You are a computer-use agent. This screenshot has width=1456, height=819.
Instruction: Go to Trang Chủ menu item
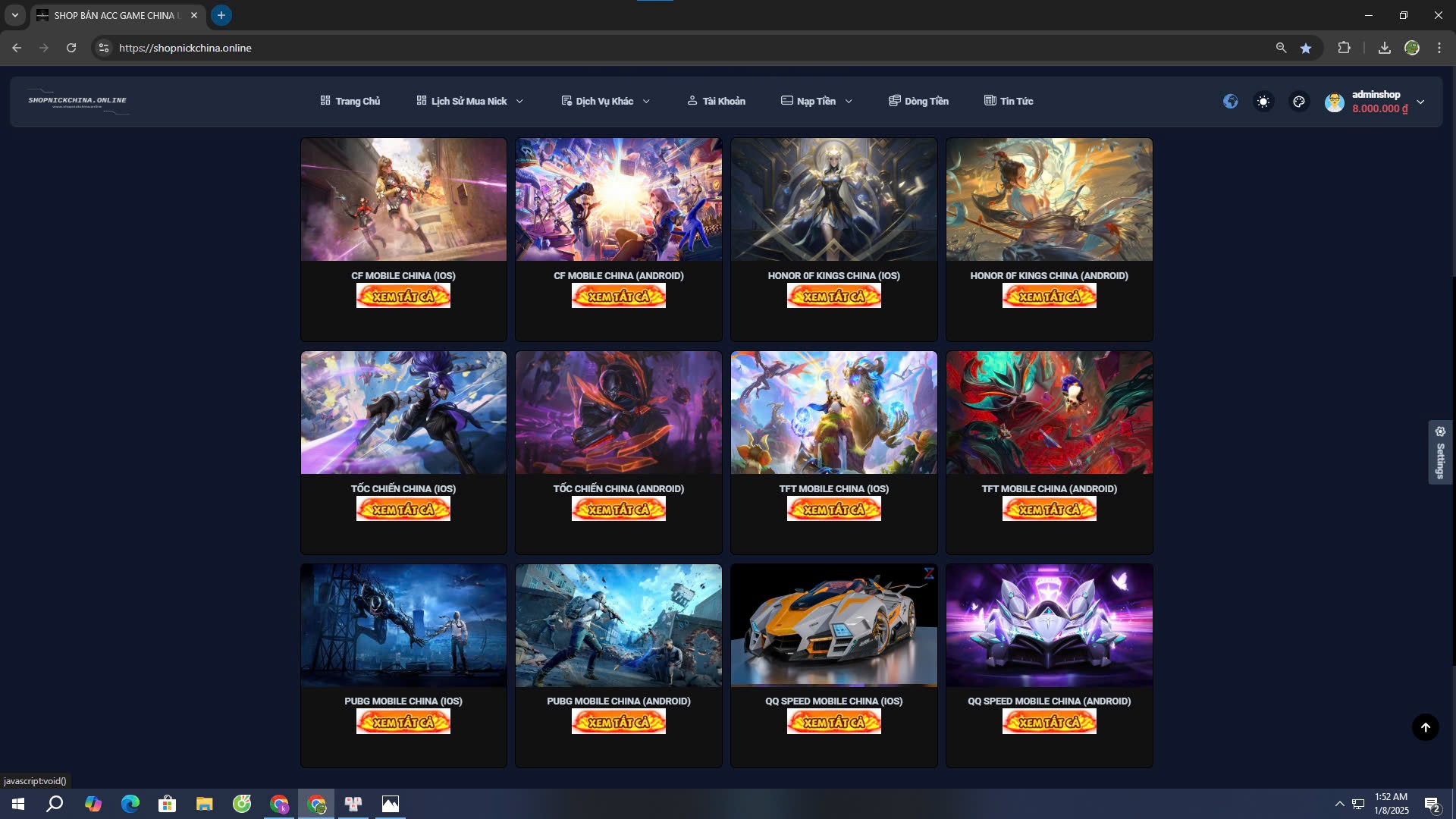click(350, 102)
